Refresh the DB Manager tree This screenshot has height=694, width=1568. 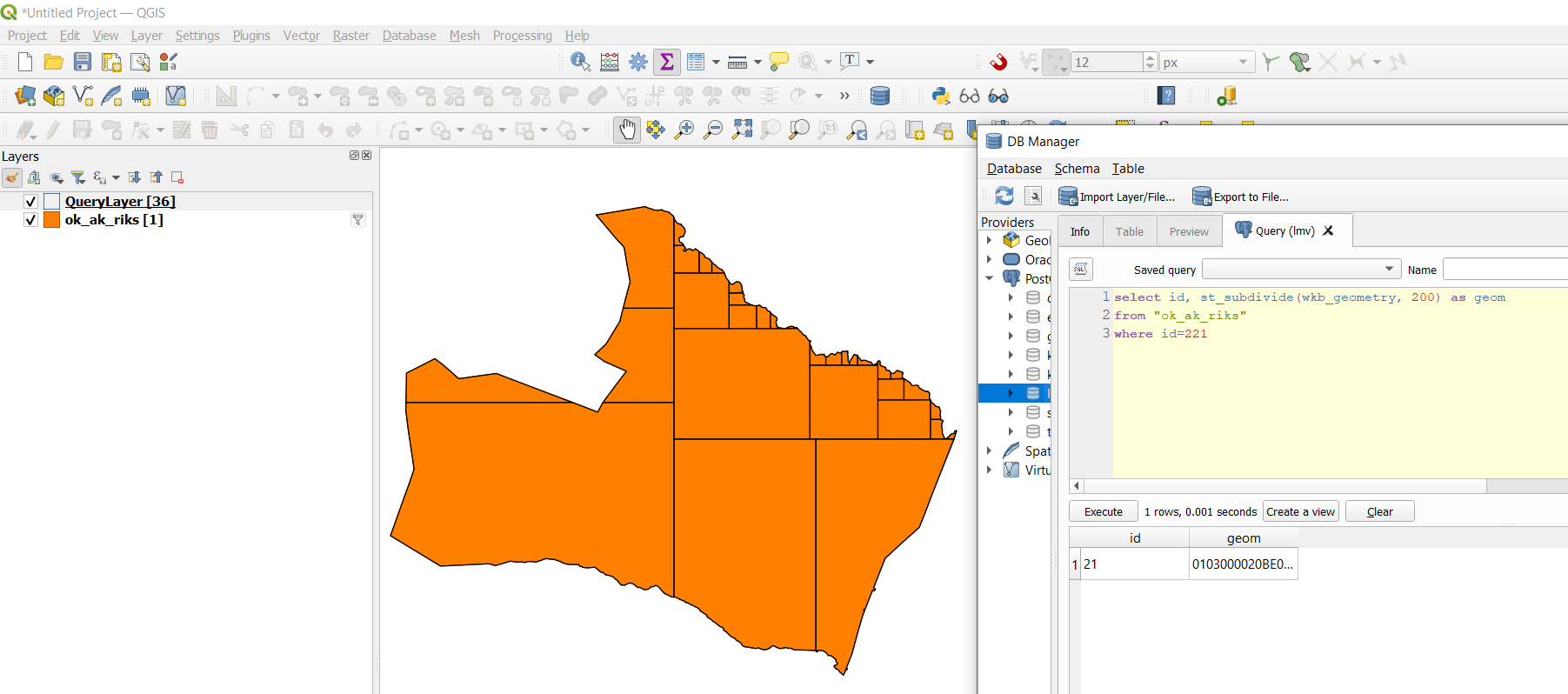[1004, 196]
